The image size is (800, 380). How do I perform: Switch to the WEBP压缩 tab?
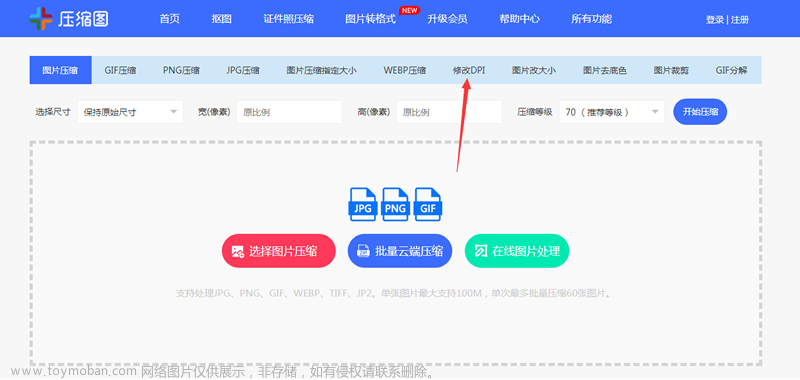[405, 70]
